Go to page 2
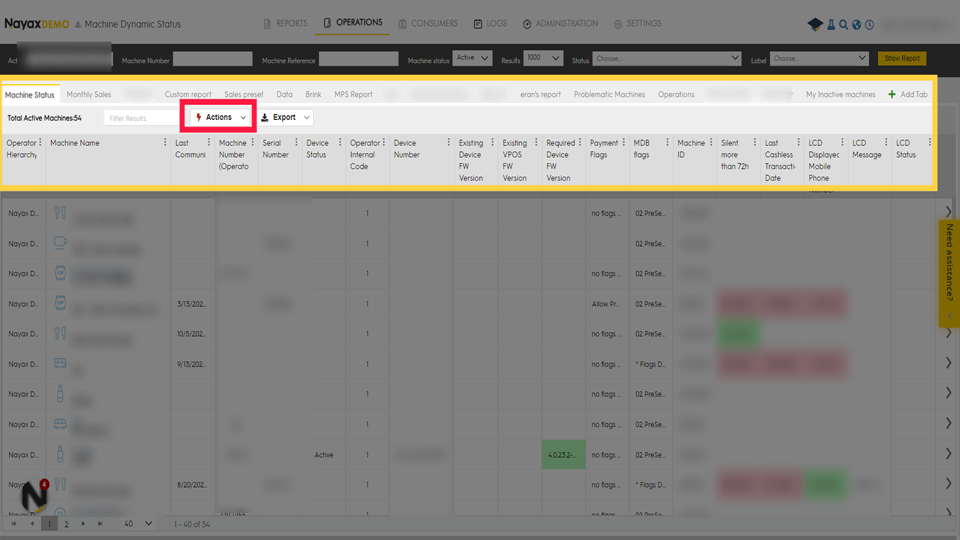Viewport: 960px width, 540px height. [66, 524]
